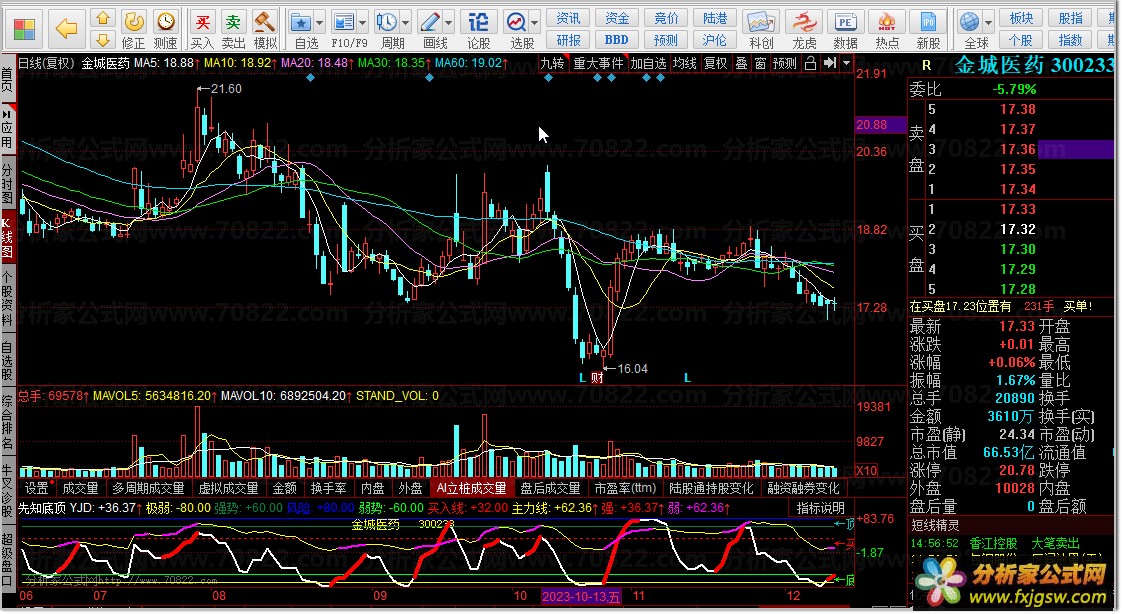Select the AI立桩成交量 tab
The height and width of the screenshot is (614, 1123).
point(472,489)
